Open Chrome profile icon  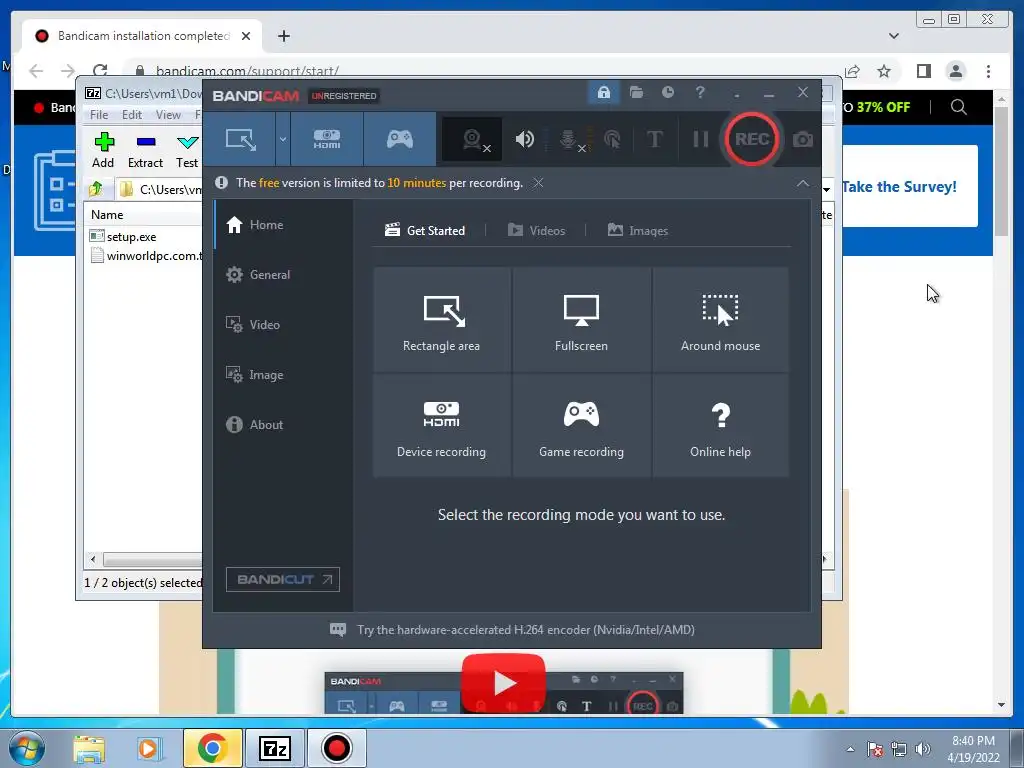click(955, 71)
